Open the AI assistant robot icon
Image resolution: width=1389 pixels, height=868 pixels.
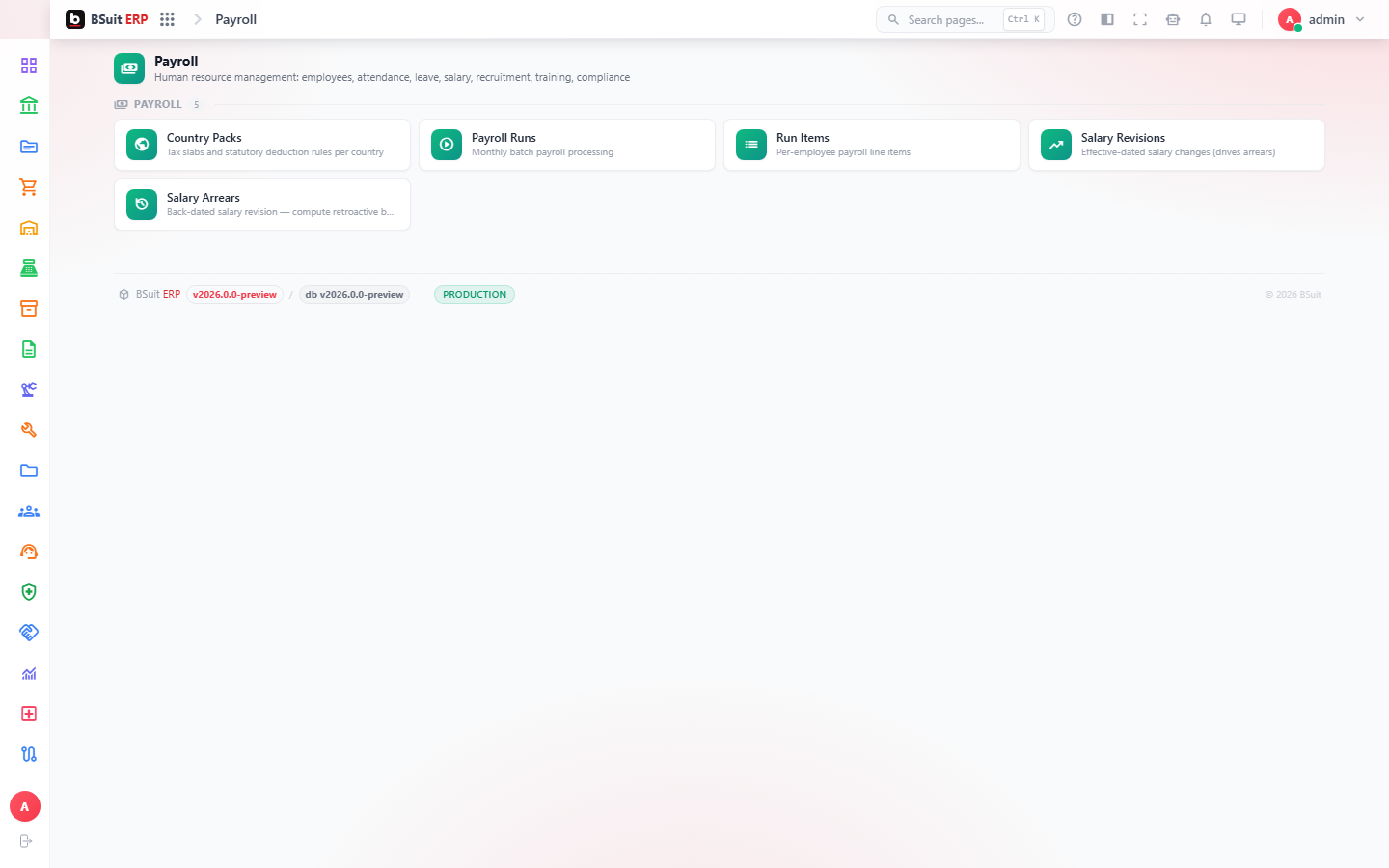1173,19
